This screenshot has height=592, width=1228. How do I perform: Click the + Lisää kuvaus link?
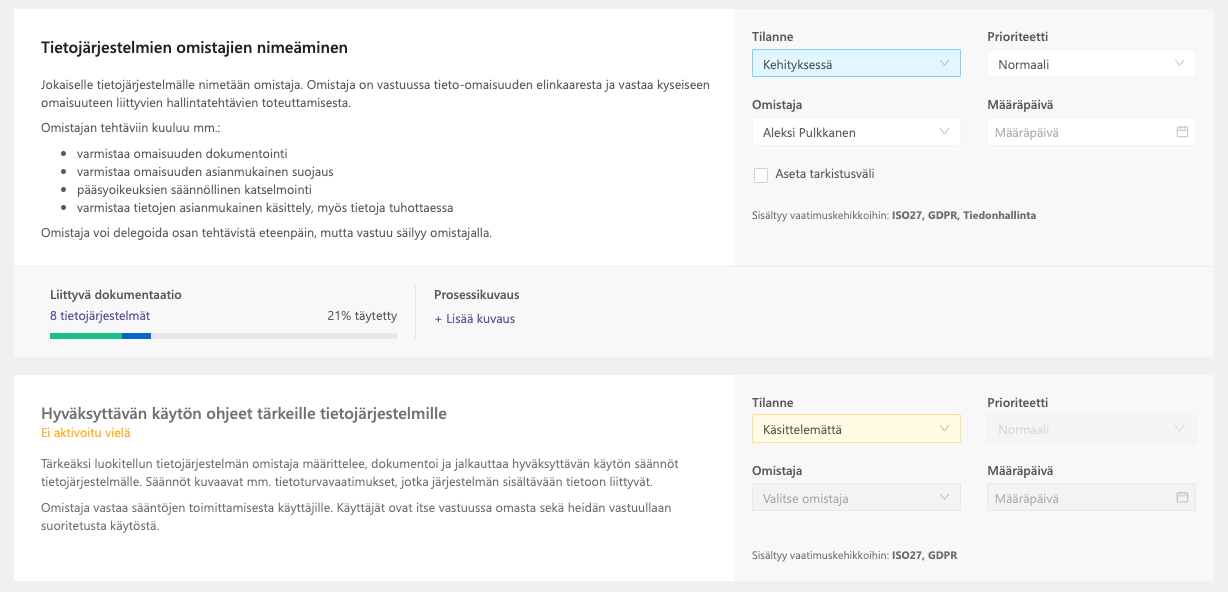click(x=474, y=319)
